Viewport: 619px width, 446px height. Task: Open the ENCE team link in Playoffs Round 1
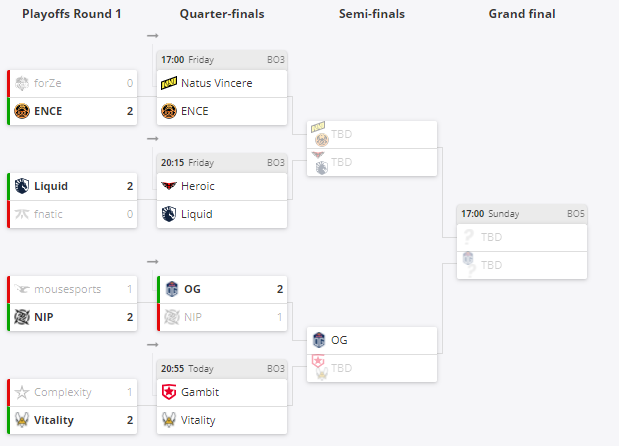[48, 111]
